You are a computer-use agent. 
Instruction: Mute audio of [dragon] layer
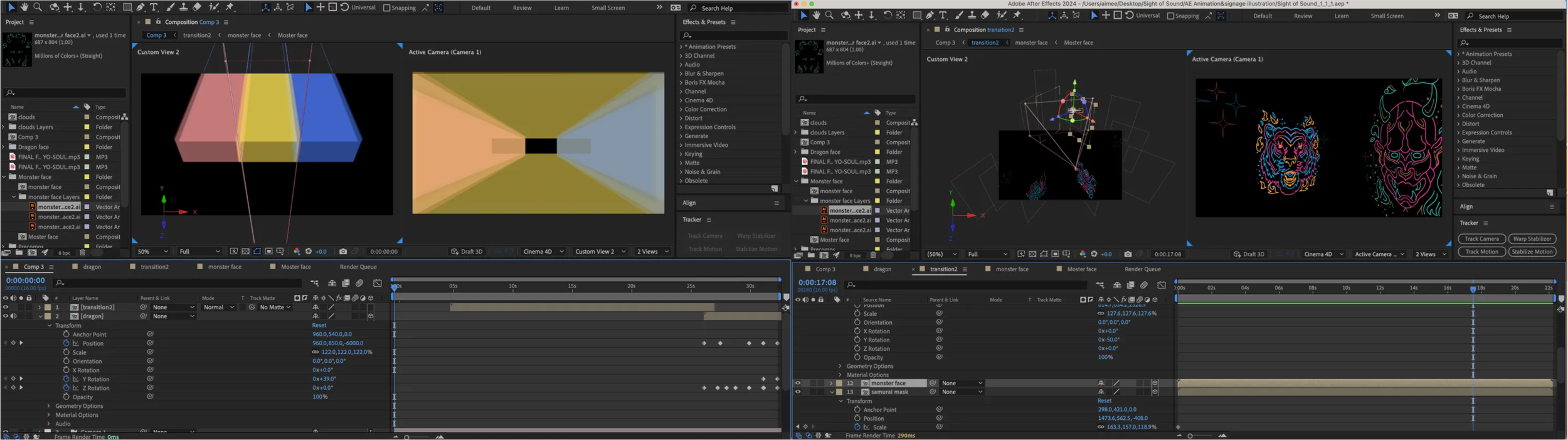(x=13, y=316)
